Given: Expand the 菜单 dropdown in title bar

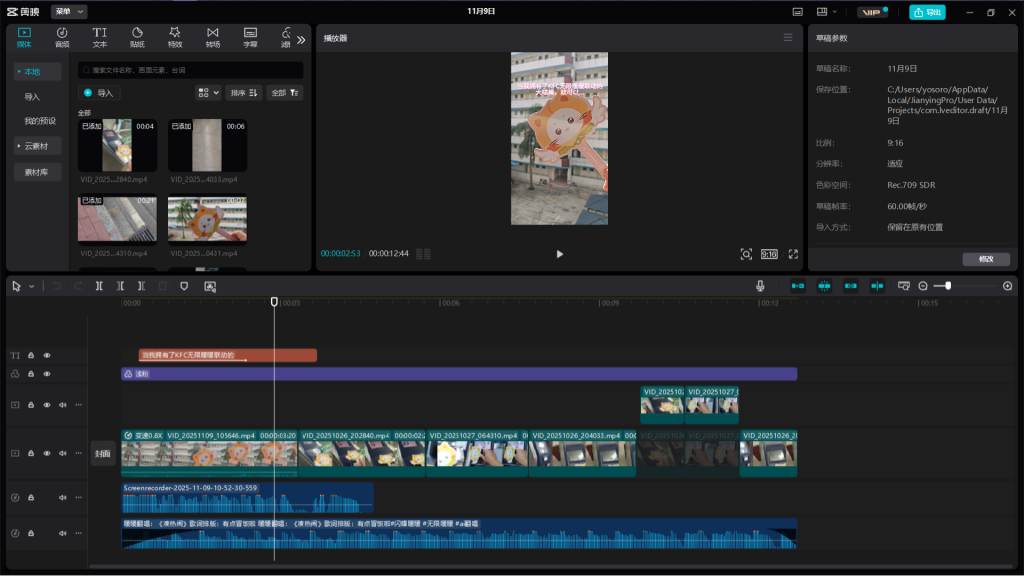Looking at the screenshot, I should [x=70, y=11].
